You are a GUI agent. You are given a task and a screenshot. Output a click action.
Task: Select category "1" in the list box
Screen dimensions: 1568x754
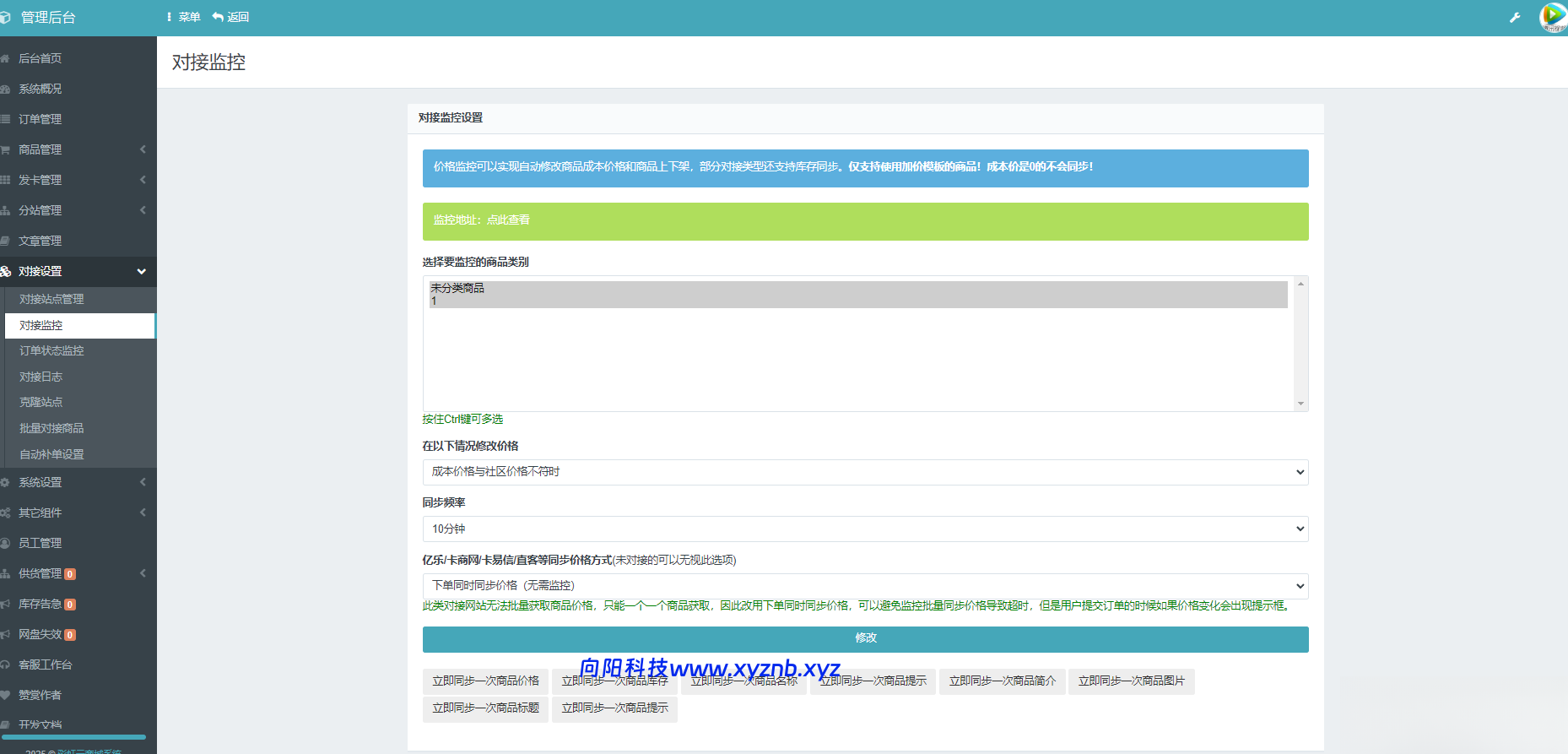(x=858, y=301)
